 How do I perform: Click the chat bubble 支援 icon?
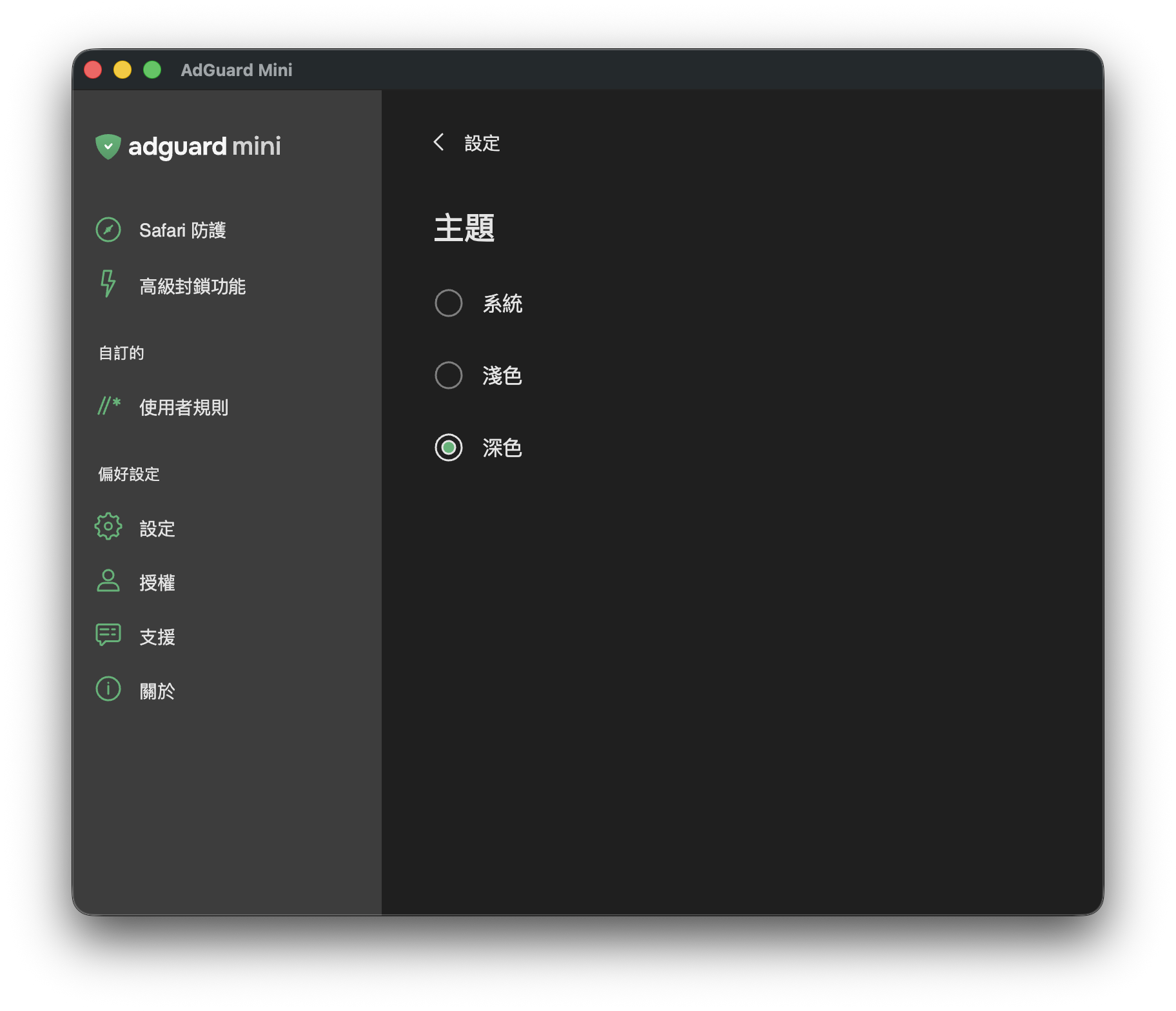[x=108, y=635]
